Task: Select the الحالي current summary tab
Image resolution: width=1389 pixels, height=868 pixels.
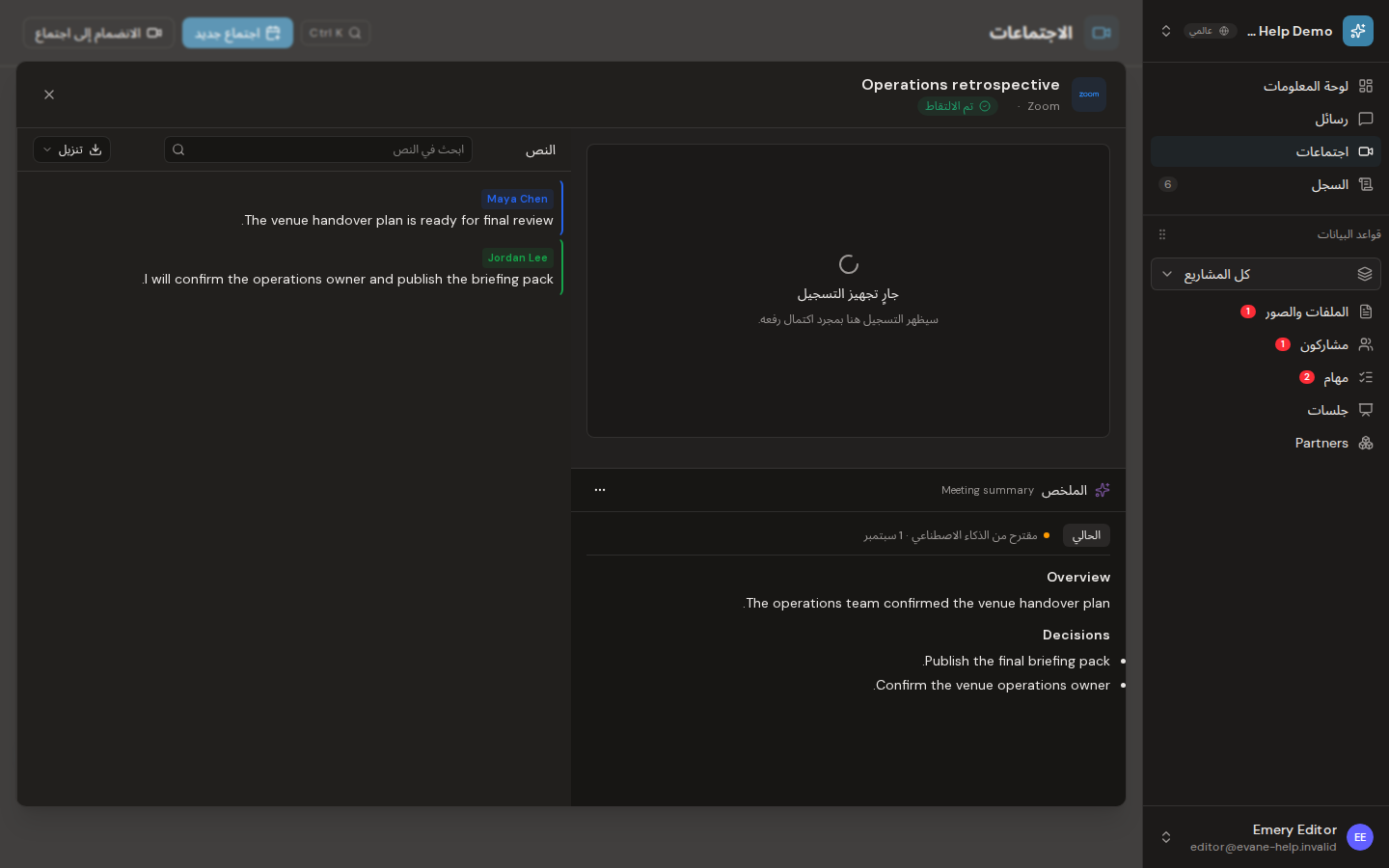Action: 1086,535
